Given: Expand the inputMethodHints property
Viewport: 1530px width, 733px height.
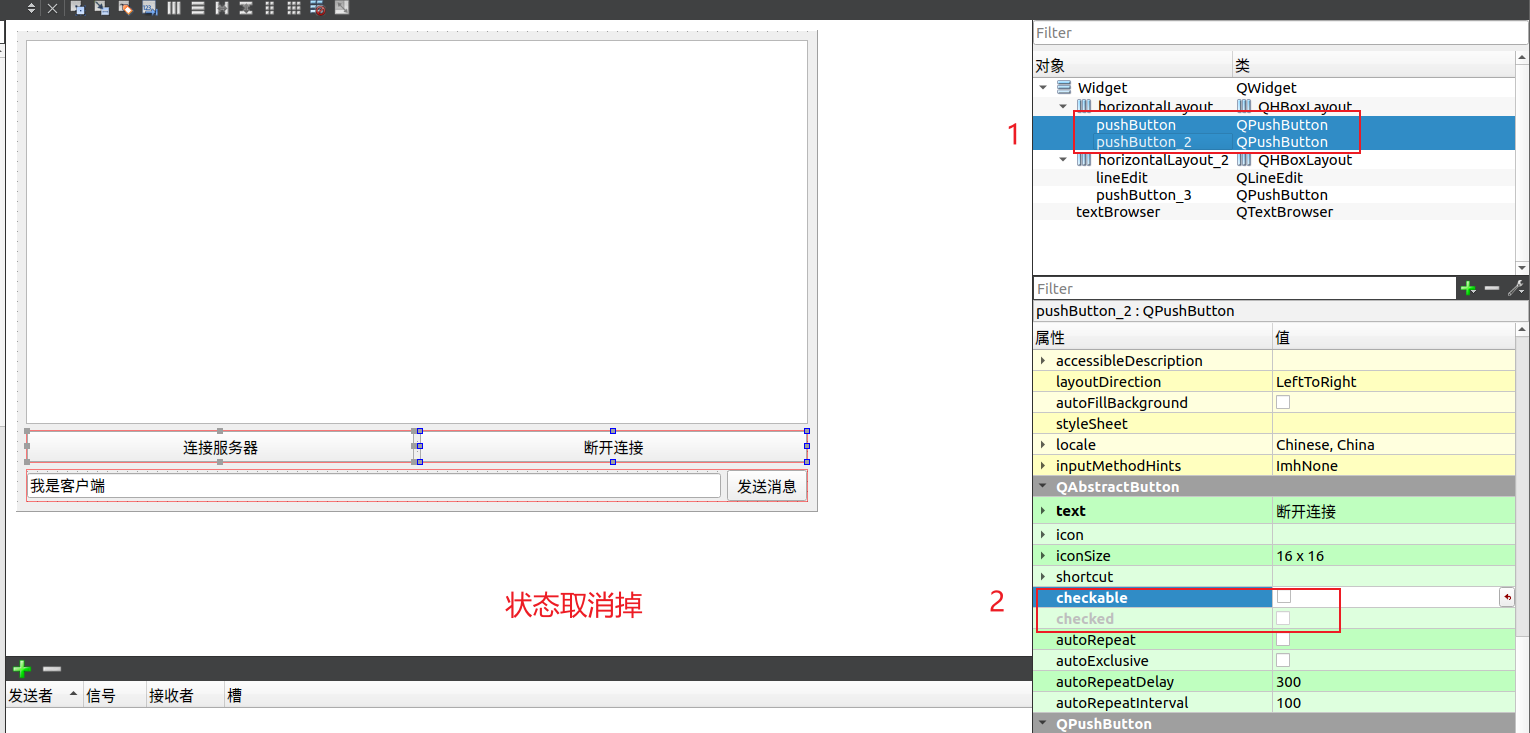Looking at the screenshot, I should [1043, 466].
